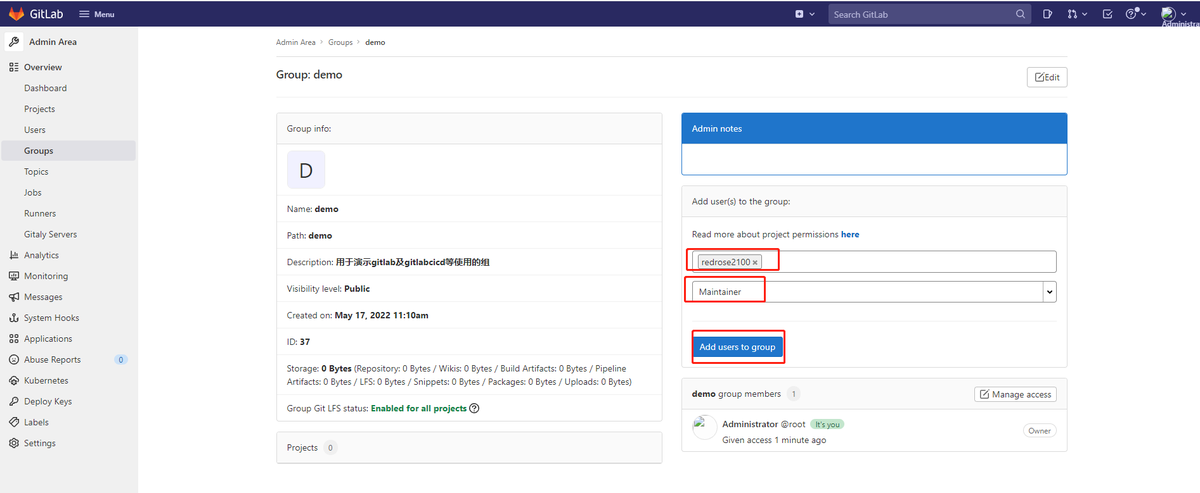Open the Administrator avatar menu
1200x493 pixels.
[1175, 14]
